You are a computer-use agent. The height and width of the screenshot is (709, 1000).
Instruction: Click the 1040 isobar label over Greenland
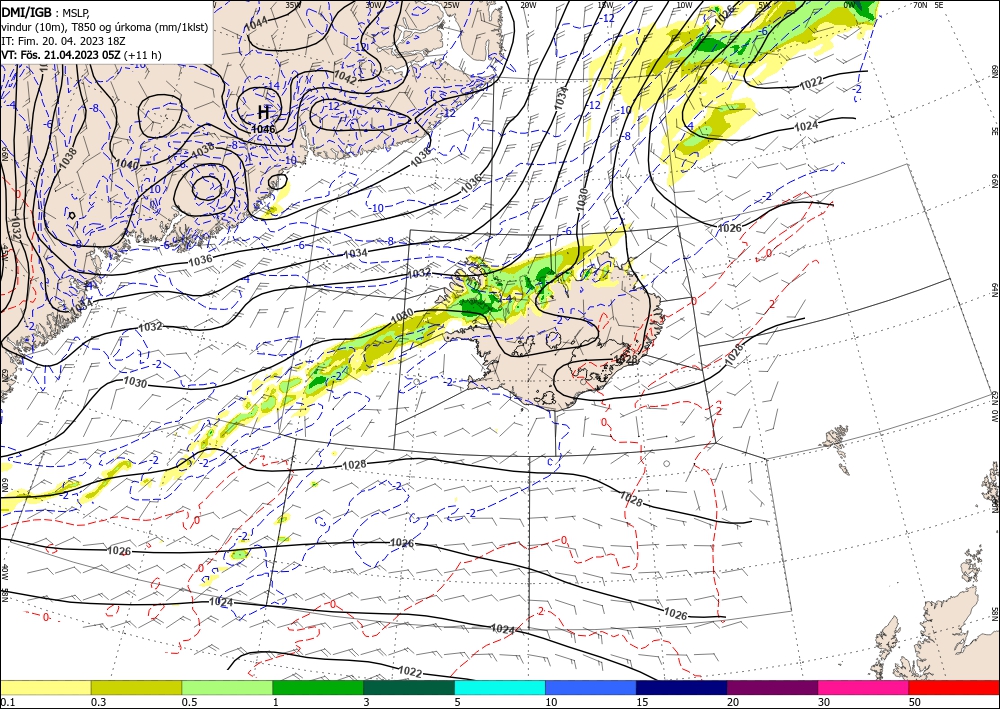coord(126,164)
